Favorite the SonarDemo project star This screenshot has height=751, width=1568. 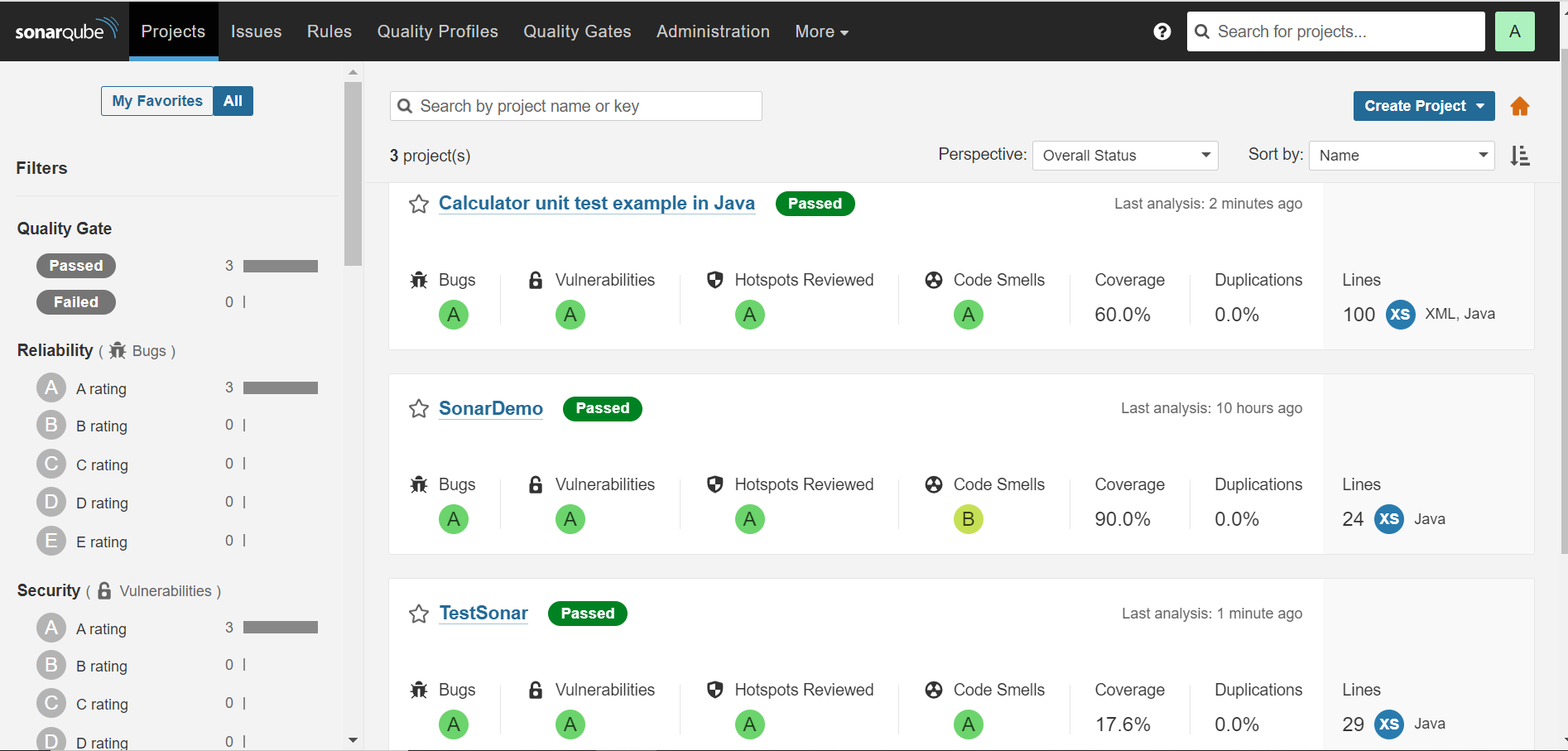pos(419,408)
